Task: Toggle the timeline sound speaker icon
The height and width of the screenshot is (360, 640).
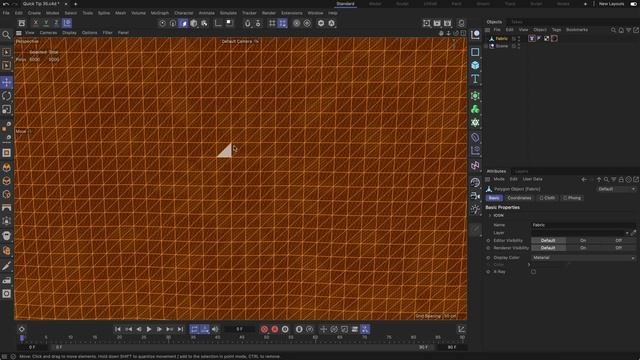Action: point(215,329)
